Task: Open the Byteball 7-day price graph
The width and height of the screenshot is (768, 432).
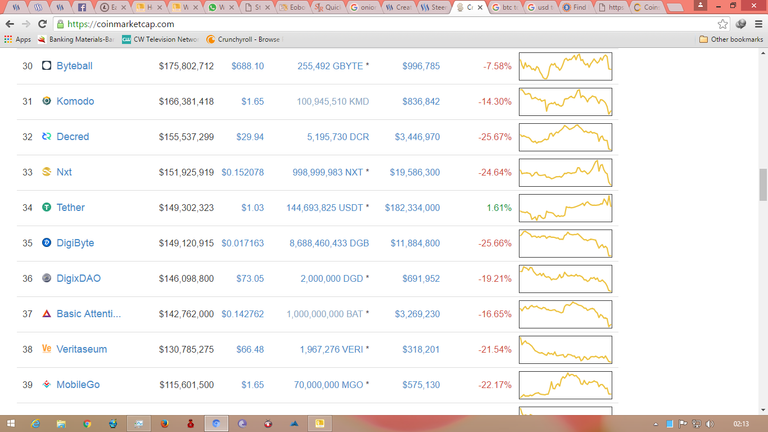Action: tap(566, 66)
